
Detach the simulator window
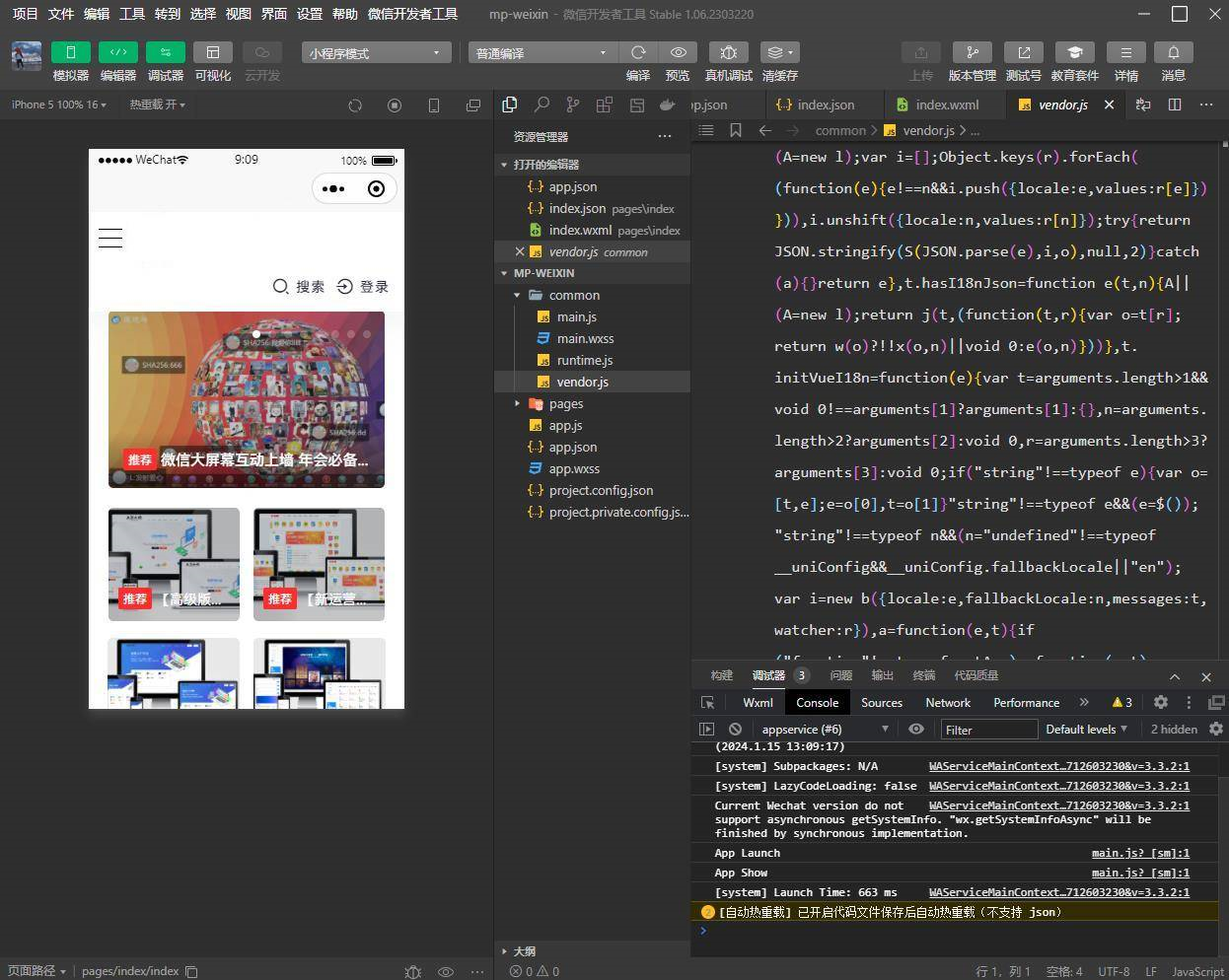[473, 105]
